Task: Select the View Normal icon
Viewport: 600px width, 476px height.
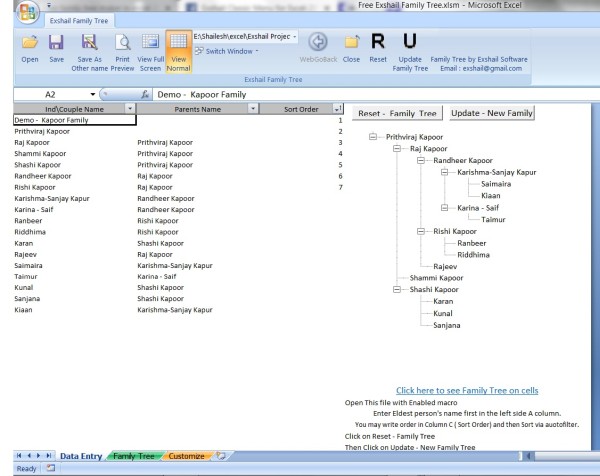Action: click(x=175, y=45)
